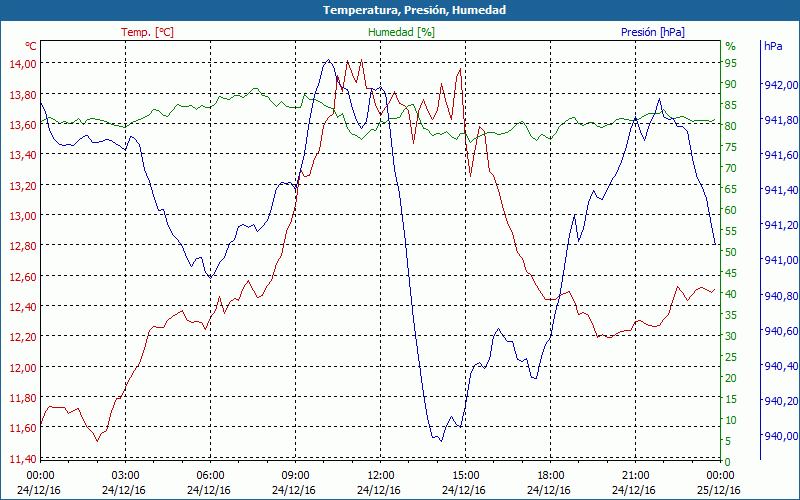
Task: Click the 13,40 temperature axis value
Action: [23, 155]
